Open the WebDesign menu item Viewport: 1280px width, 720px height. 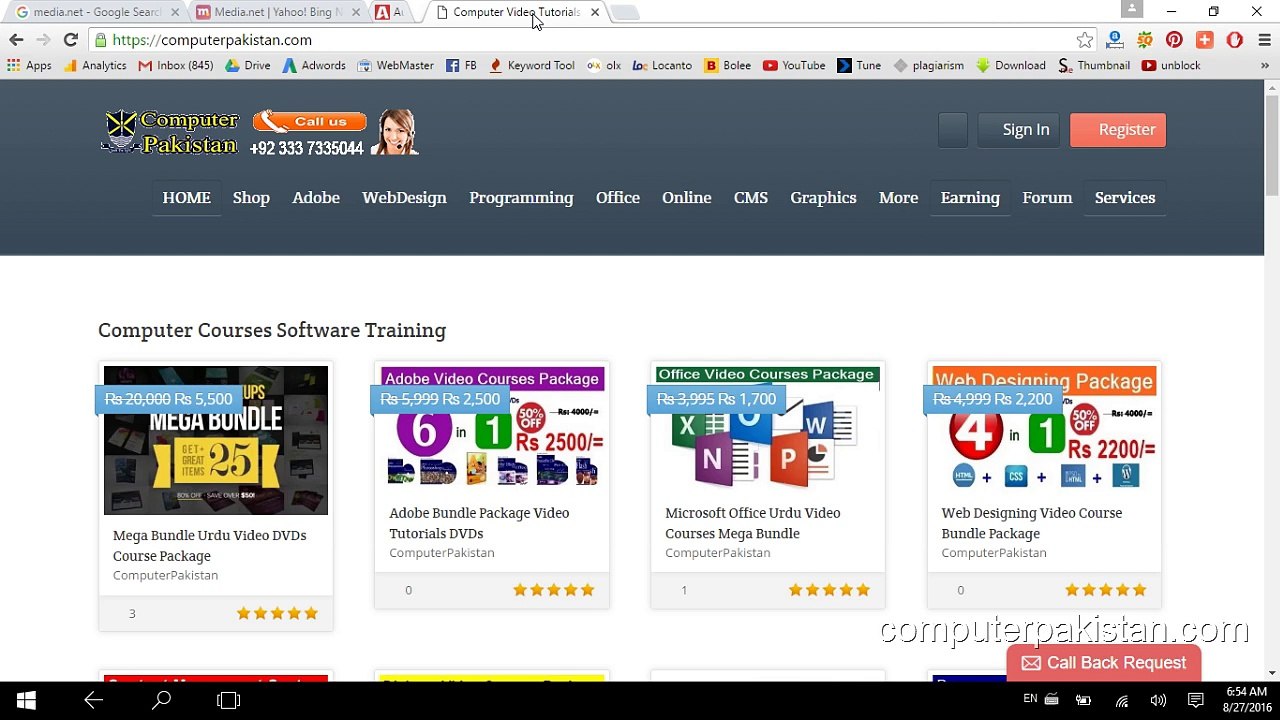coord(404,197)
